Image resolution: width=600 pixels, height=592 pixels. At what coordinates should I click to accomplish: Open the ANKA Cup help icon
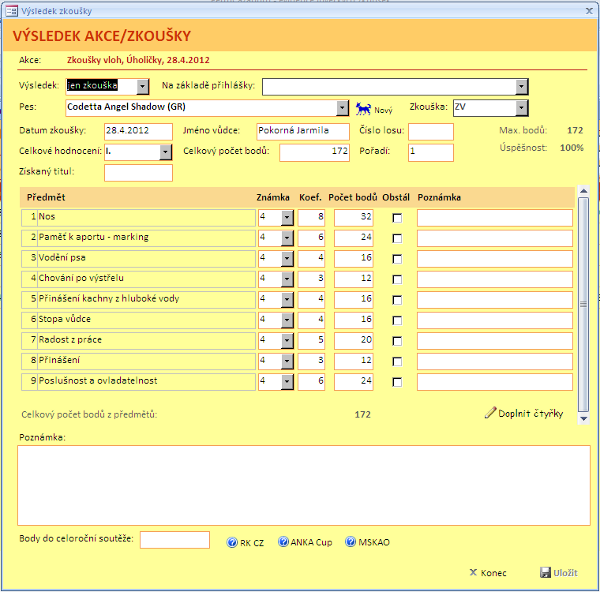coord(283,542)
